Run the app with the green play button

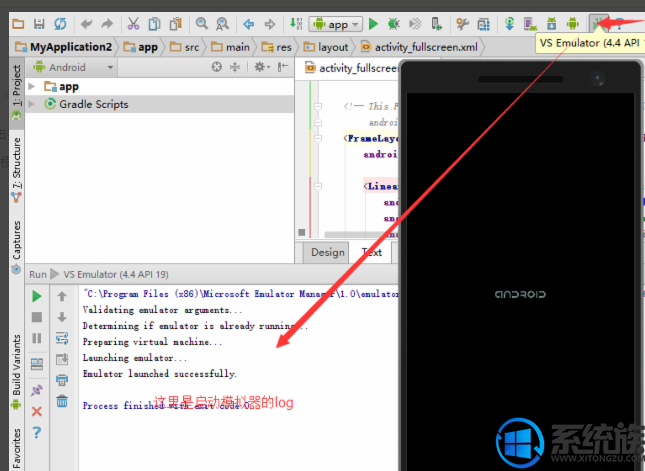coord(373,24)
